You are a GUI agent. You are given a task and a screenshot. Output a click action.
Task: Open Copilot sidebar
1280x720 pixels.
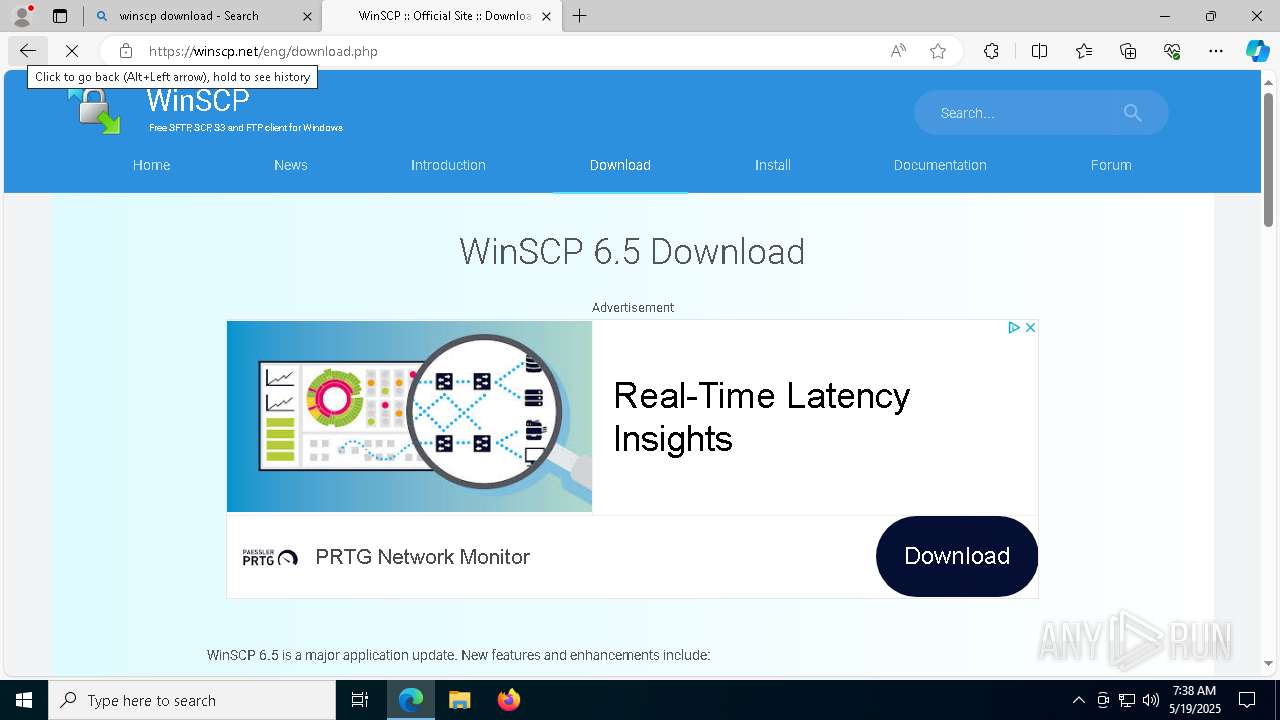[1257, 51]
